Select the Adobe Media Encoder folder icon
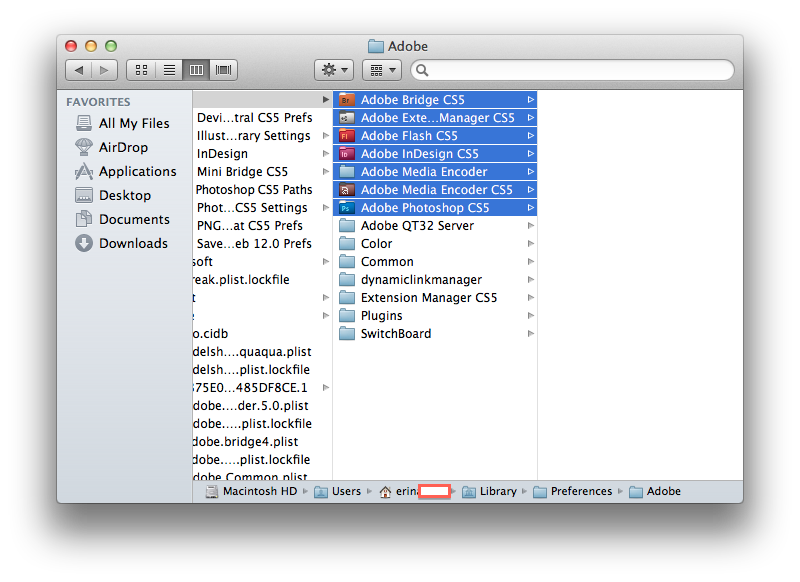Screen dimensions: 800x582 click(347, 171)
